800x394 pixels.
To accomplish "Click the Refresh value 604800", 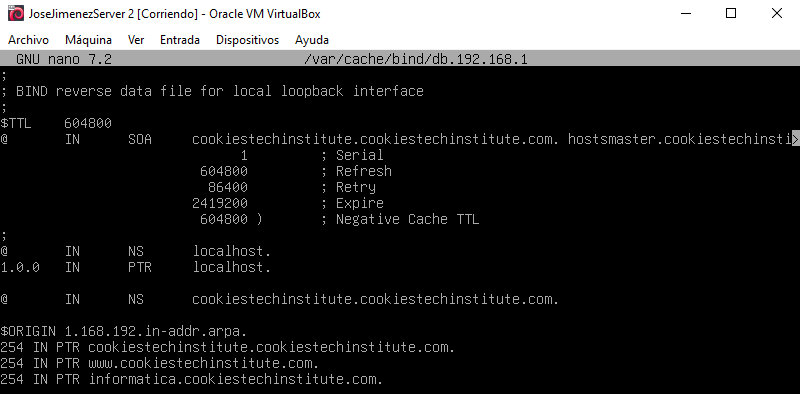I will pyautogui.click(x=224, y=171).
